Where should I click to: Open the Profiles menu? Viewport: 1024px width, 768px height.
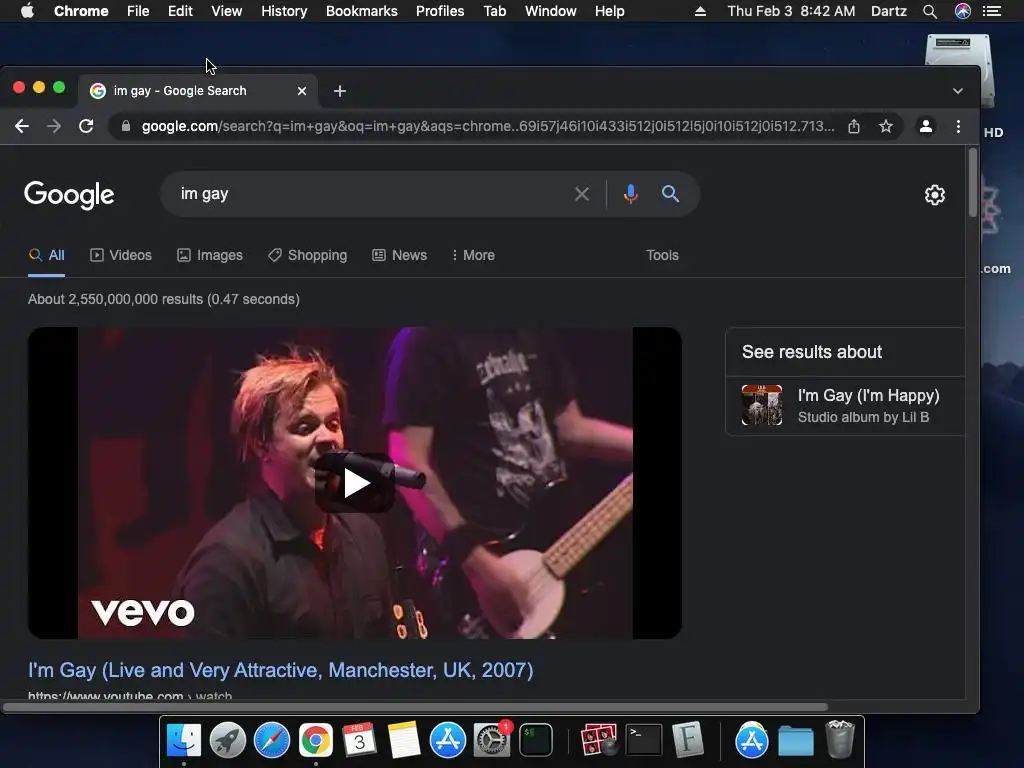click(x=440, y=11)
